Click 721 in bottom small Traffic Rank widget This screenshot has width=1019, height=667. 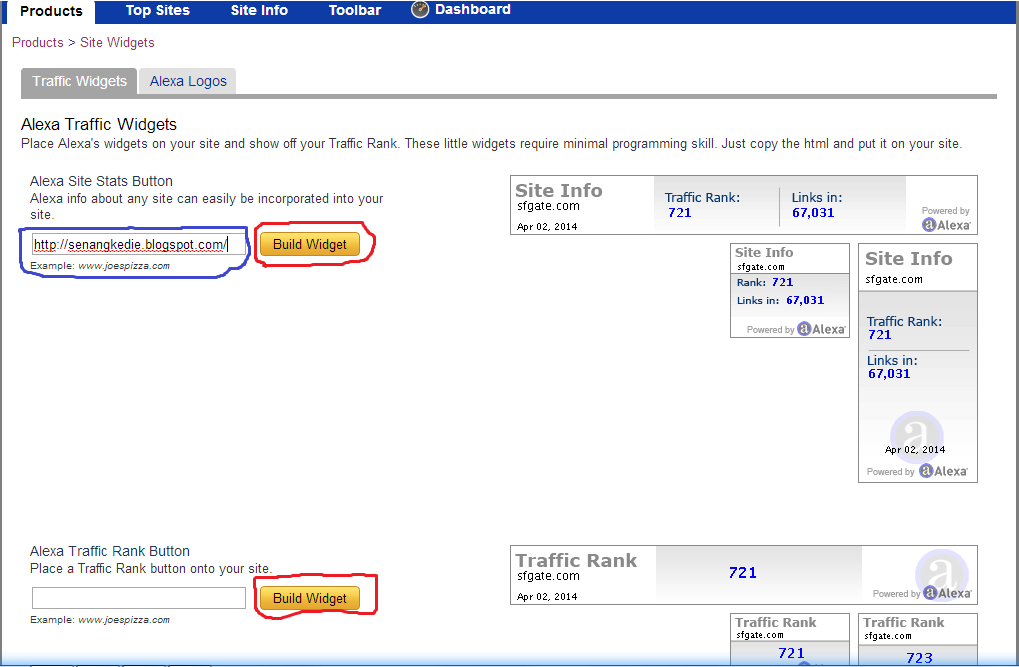[x=791, y=653]
